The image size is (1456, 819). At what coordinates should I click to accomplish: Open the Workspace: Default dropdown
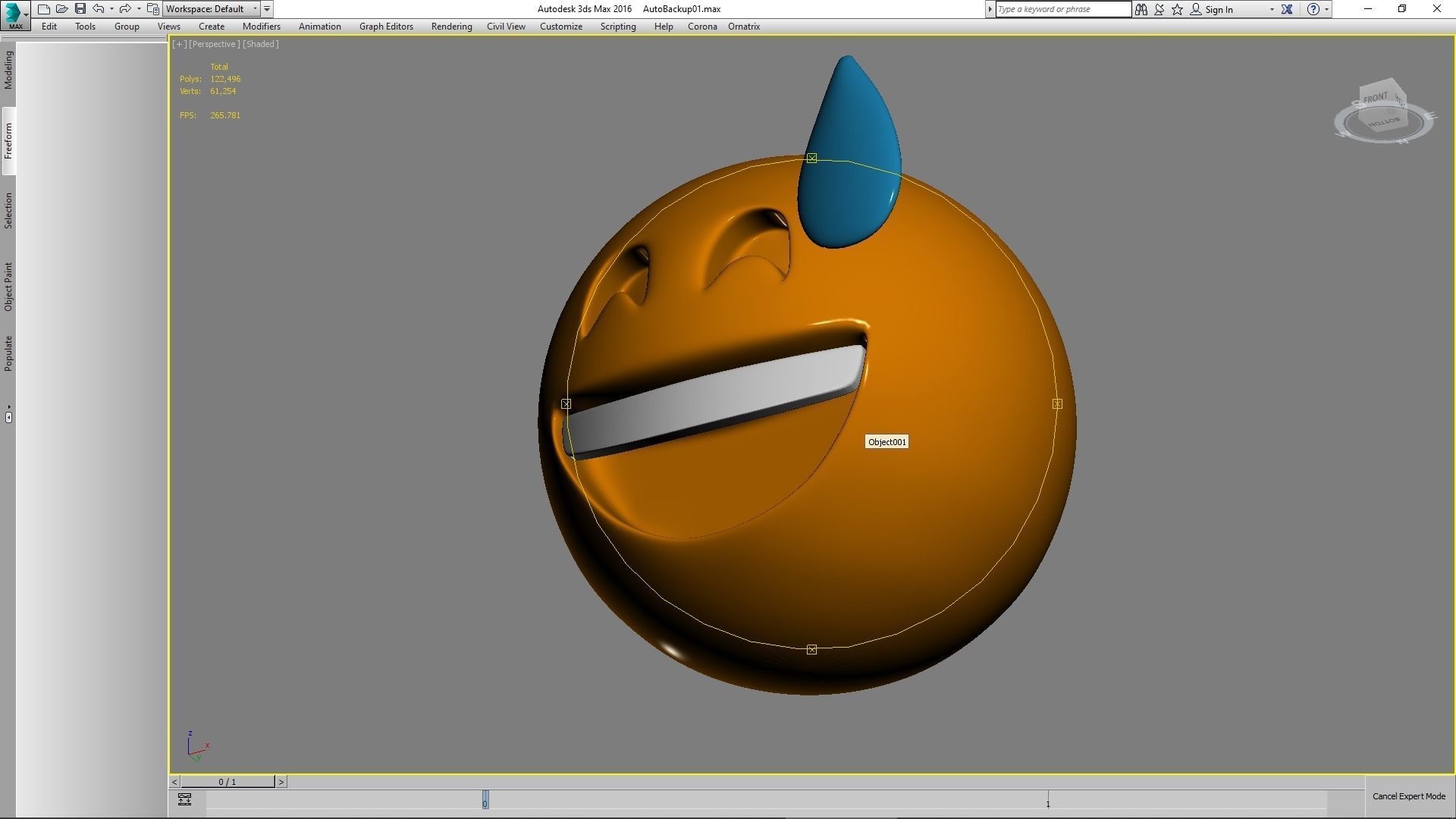tap(212, 9)
